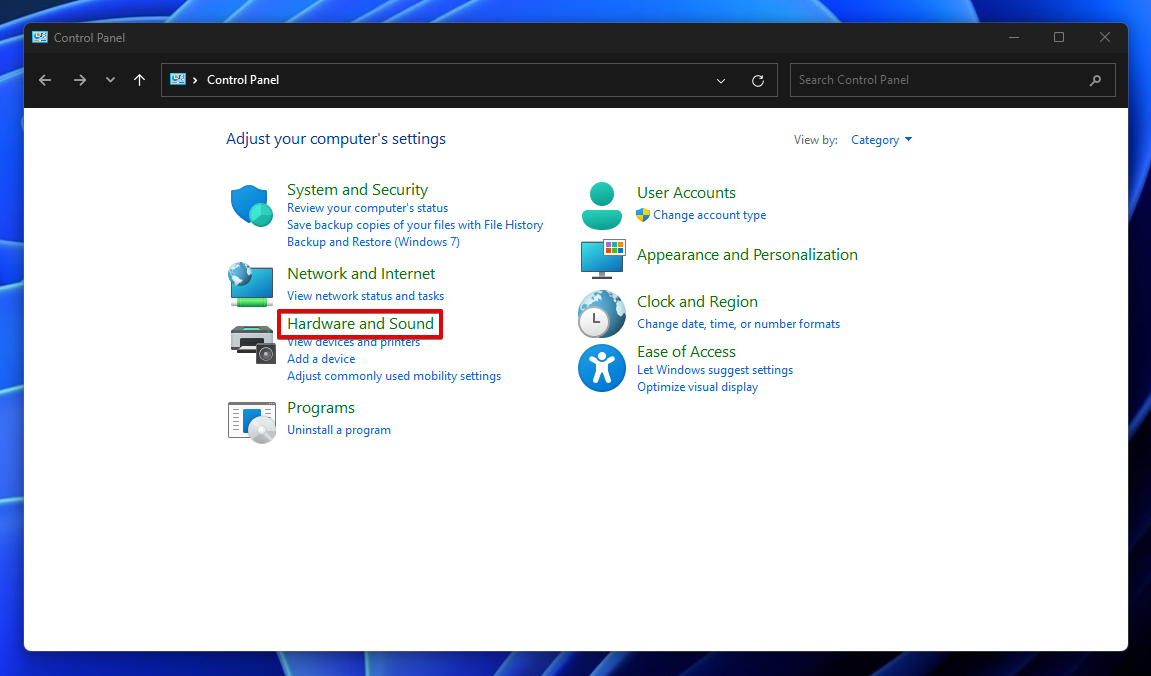Open the recent locations dropdown arrow
1151x676 pixels.
tap(110, 80)
